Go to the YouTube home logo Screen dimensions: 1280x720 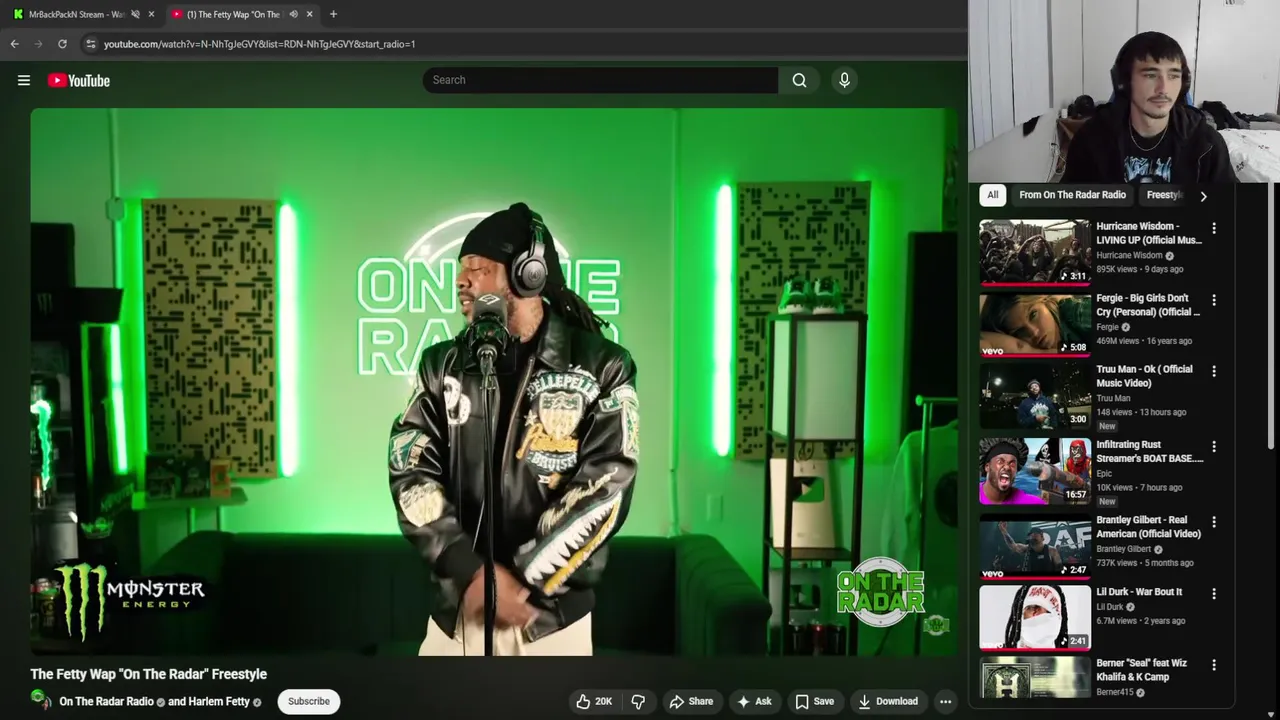pyautogui.click(x=79, y=80)
